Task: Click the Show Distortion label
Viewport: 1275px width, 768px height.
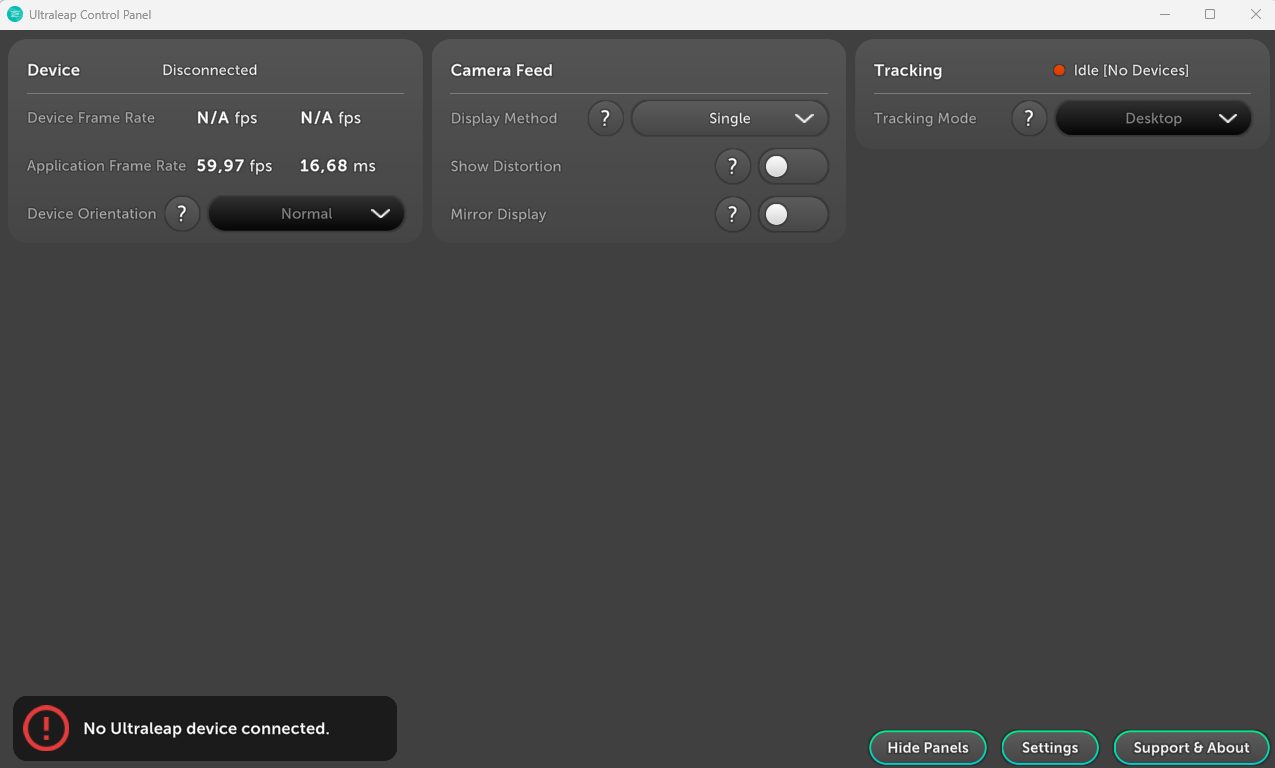Action: pos(506,166)
